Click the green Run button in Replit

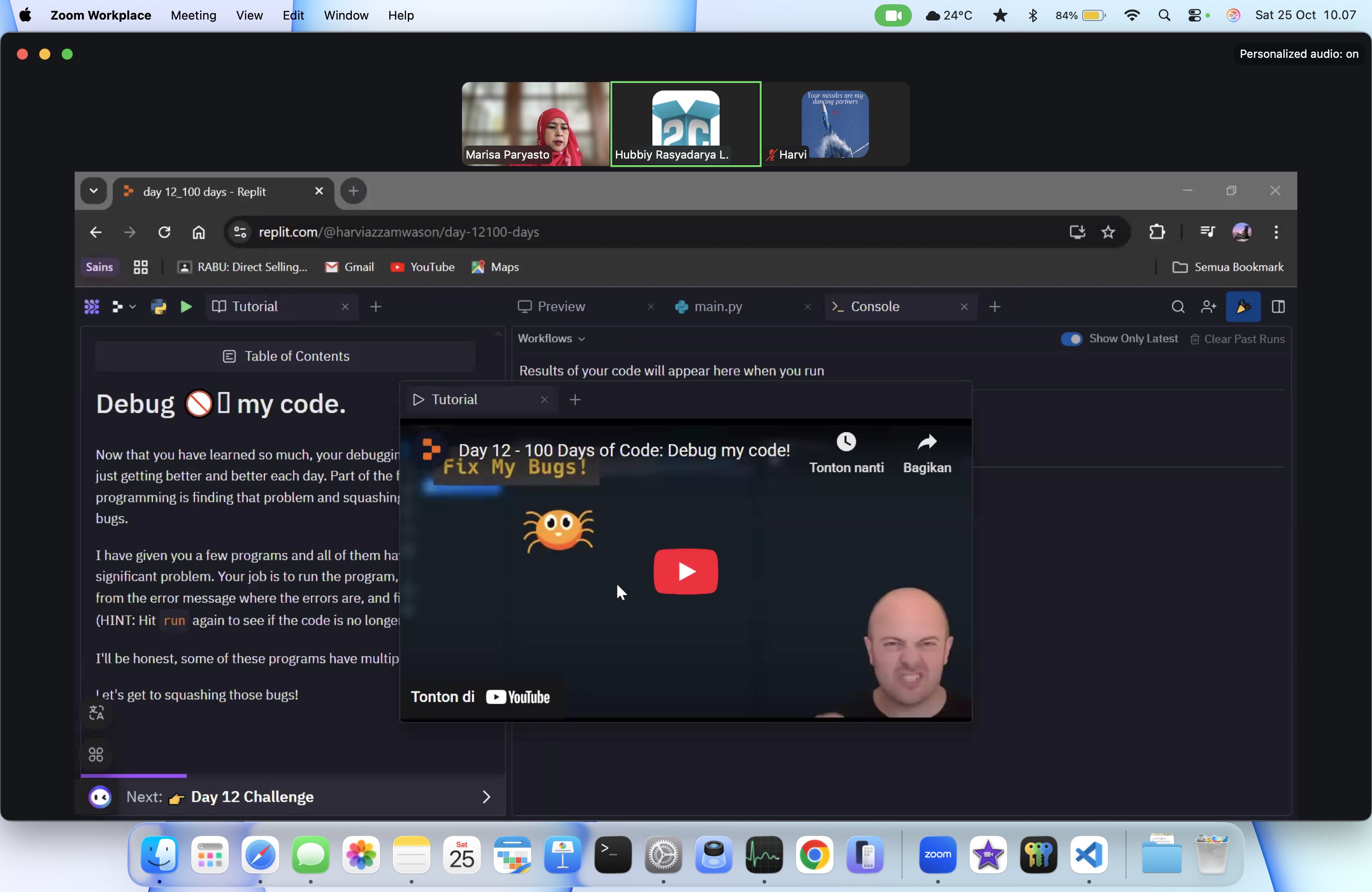[186, 307]
